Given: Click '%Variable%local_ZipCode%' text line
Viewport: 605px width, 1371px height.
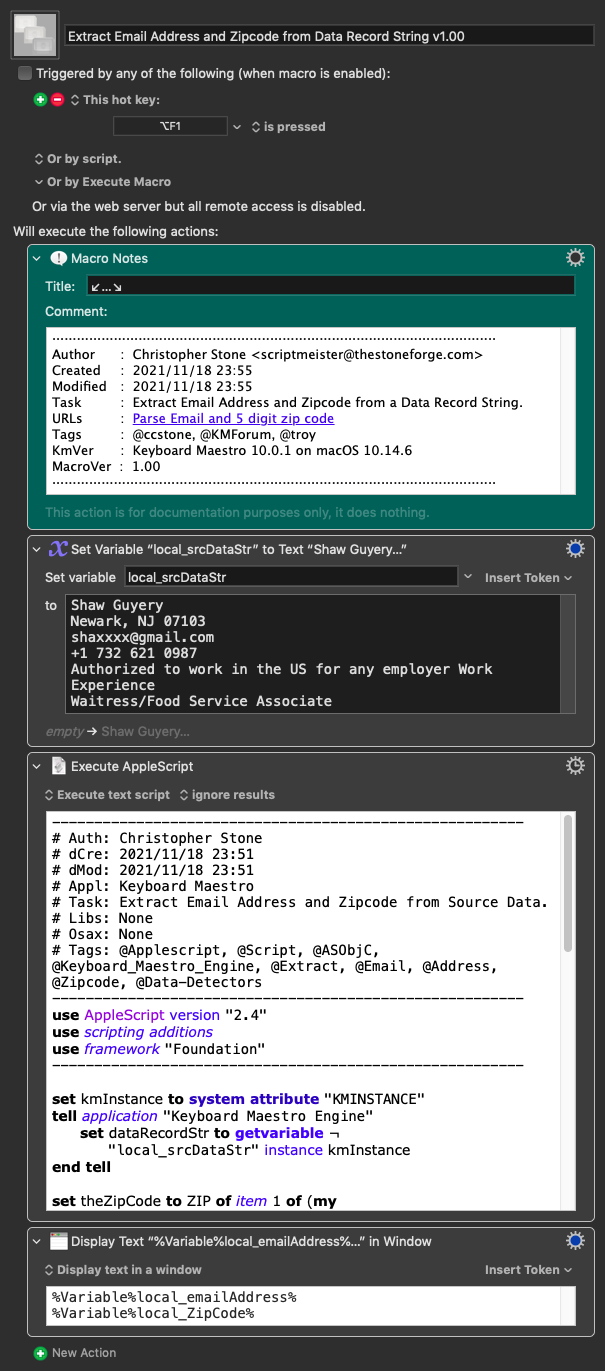Looking at the screenshot, I should 153,1313.
